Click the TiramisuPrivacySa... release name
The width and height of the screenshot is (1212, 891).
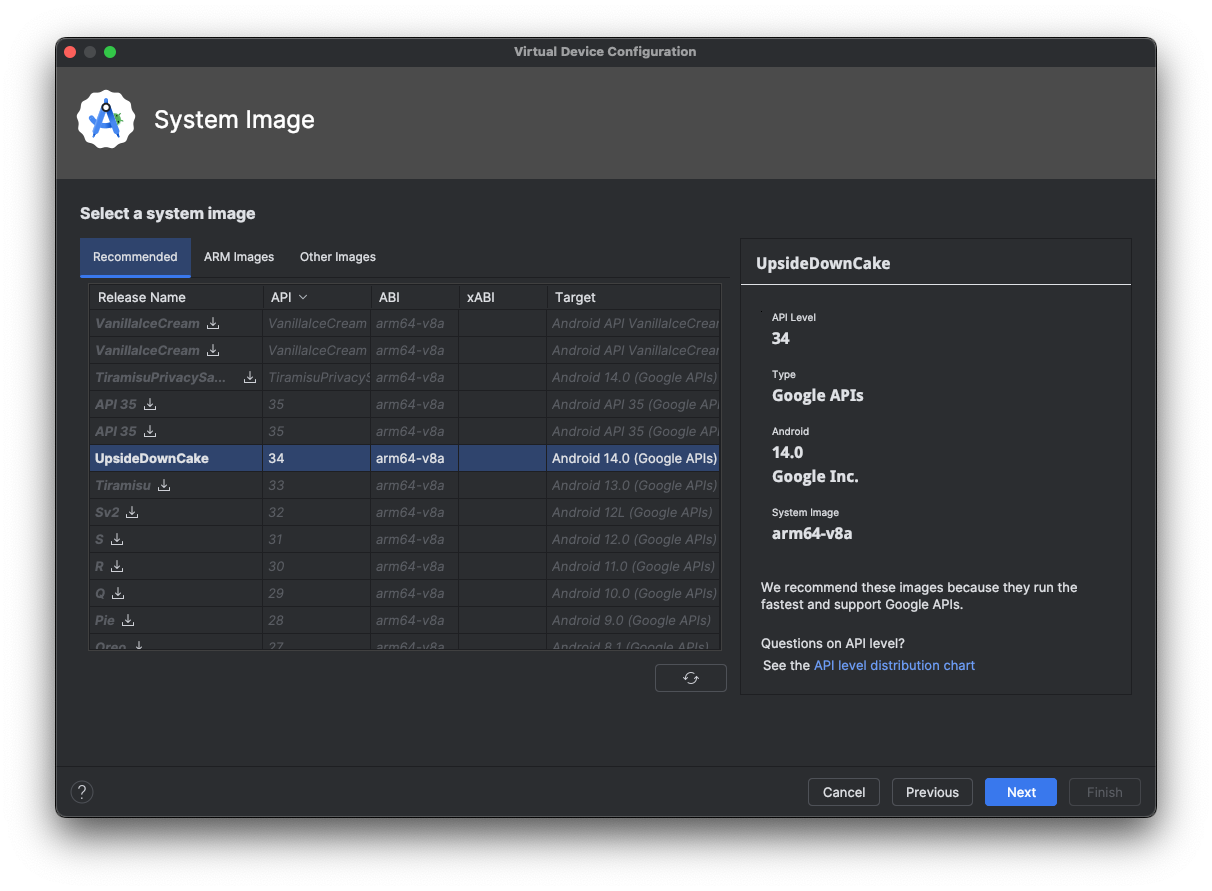pyautogui.click(x=161, y=377)
